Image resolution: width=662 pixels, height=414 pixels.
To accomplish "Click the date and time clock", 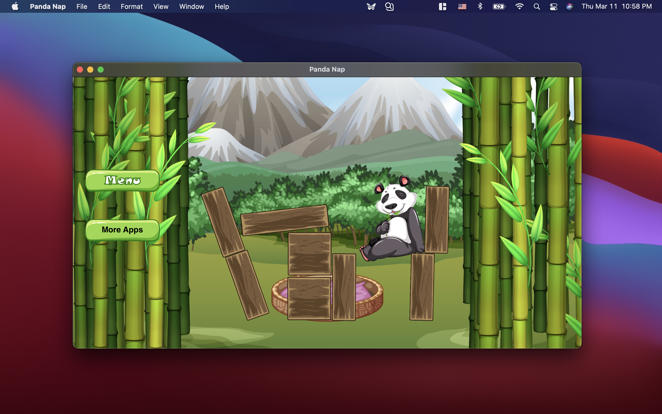I will pos(617,6).
